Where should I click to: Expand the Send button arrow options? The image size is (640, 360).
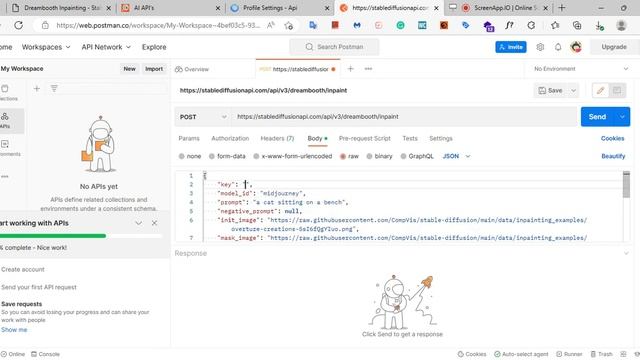pos(622,117)
